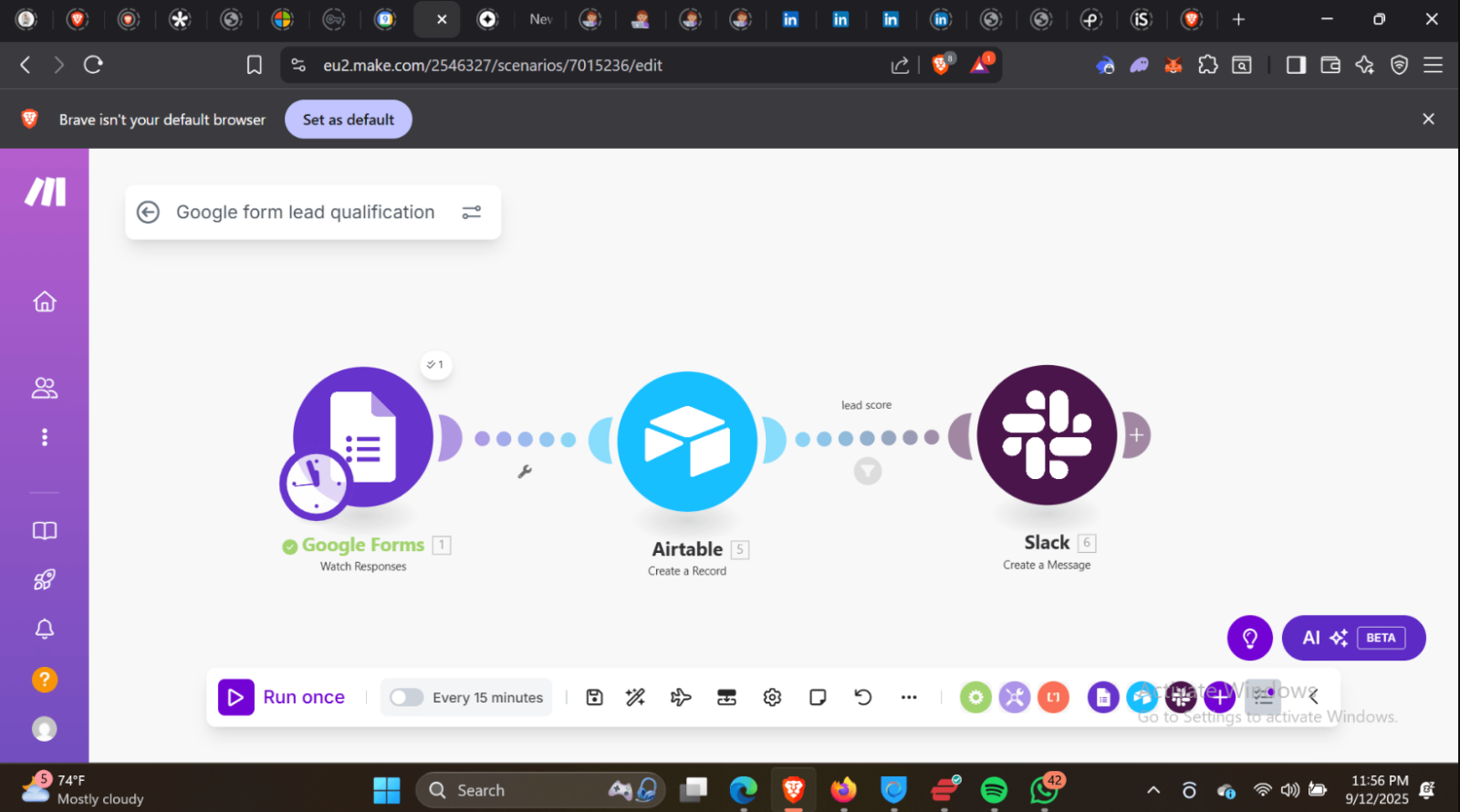
Task: Go back using the scenario back arrow
Action: pyautogui.click(x=148, y=213)
